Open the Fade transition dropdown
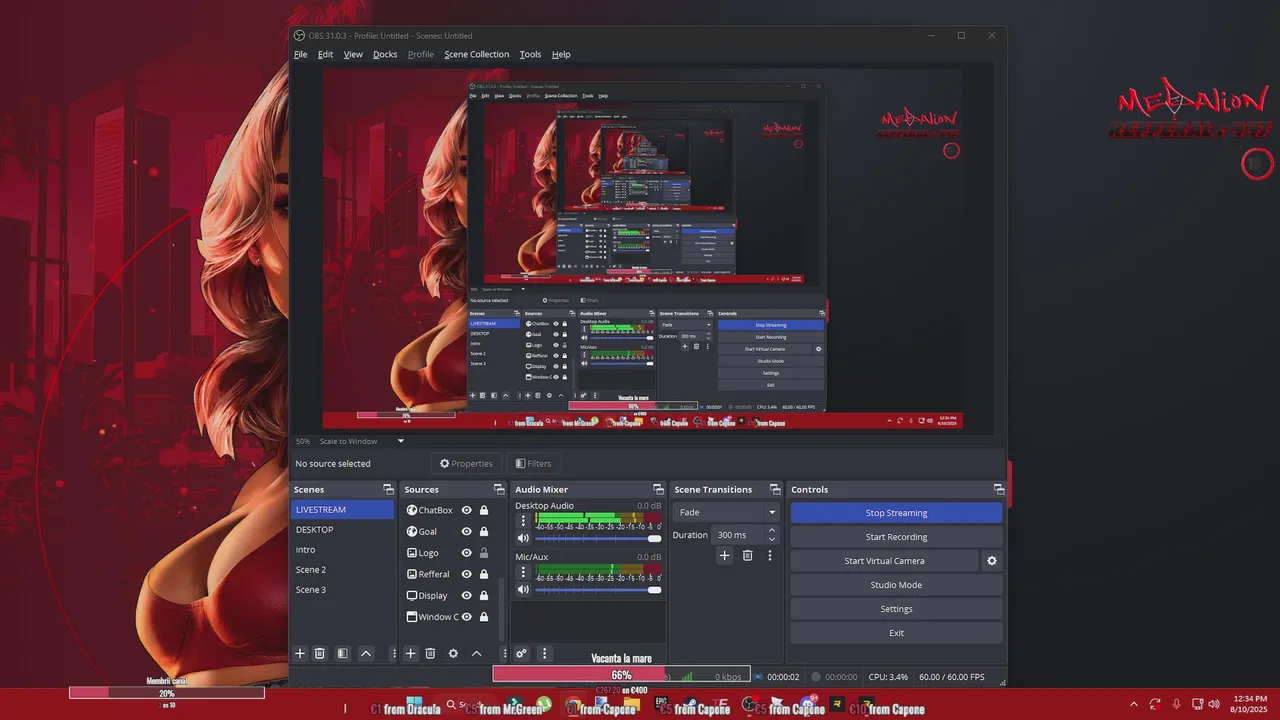Image resolution: width=1280 pixels, height=720 pixels. [x=726, y=512]
